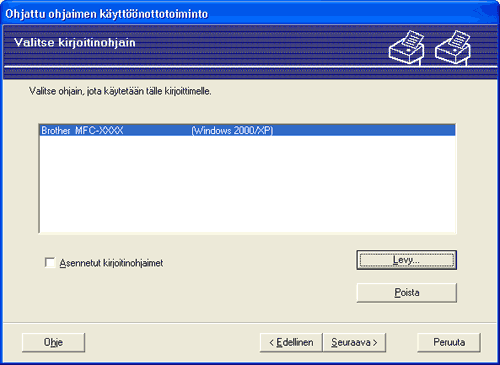Click the Asennetut kirjoitinohjaimet label text
Viewport: 500px width, 365px height.
coord(111,263)
